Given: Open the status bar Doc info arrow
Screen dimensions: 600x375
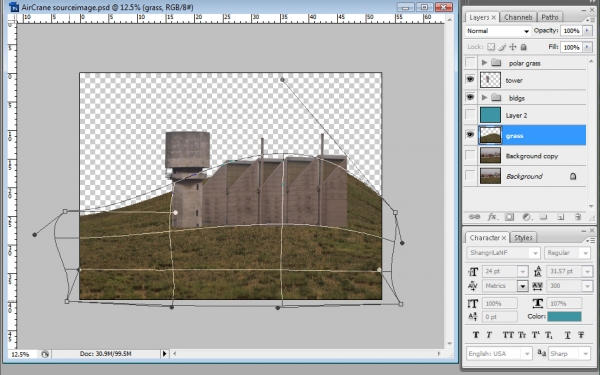Looking at the screenshot, I should pos(165,354).
